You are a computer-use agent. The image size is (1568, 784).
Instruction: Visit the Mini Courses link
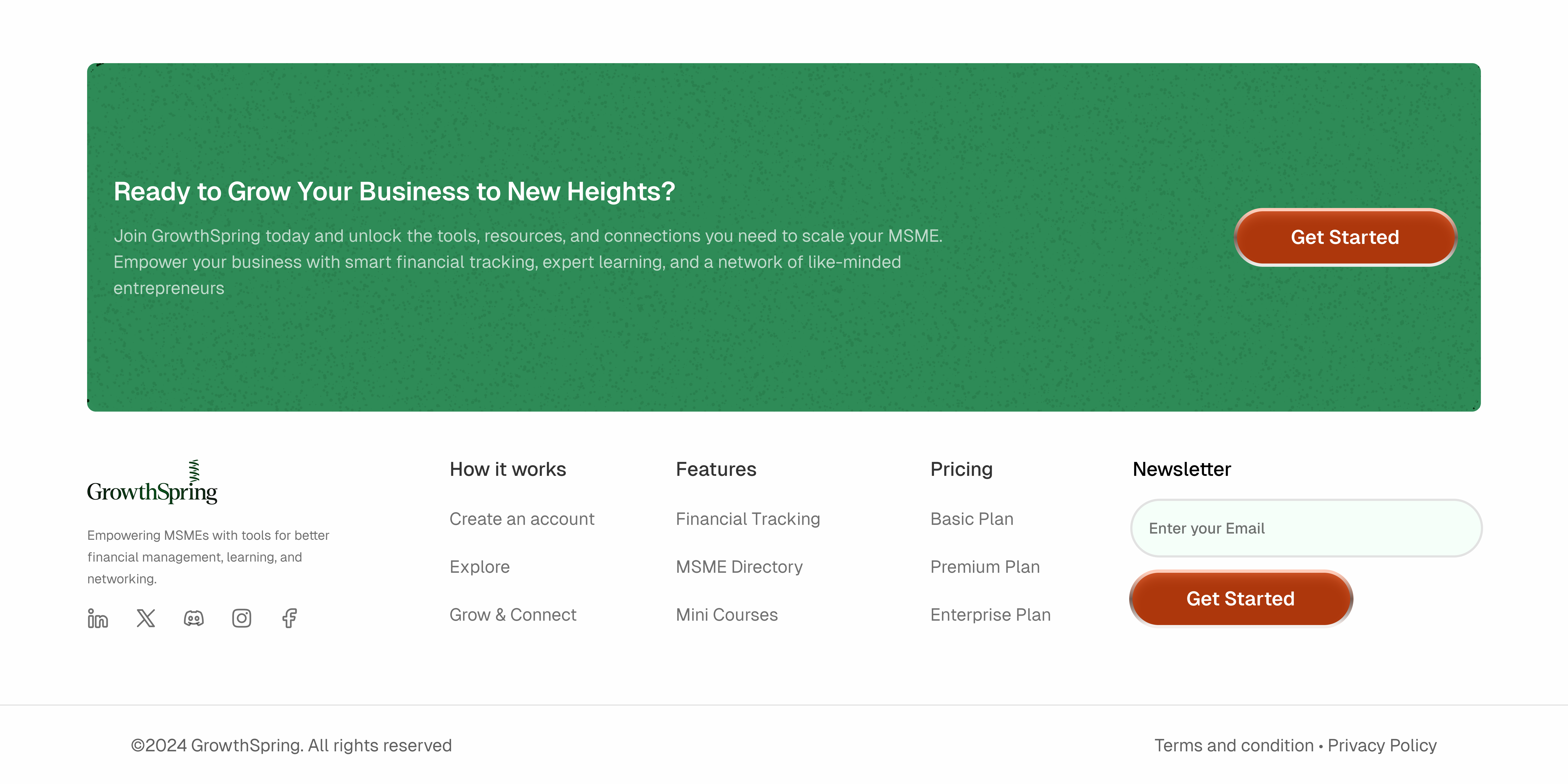pos(727,615)
